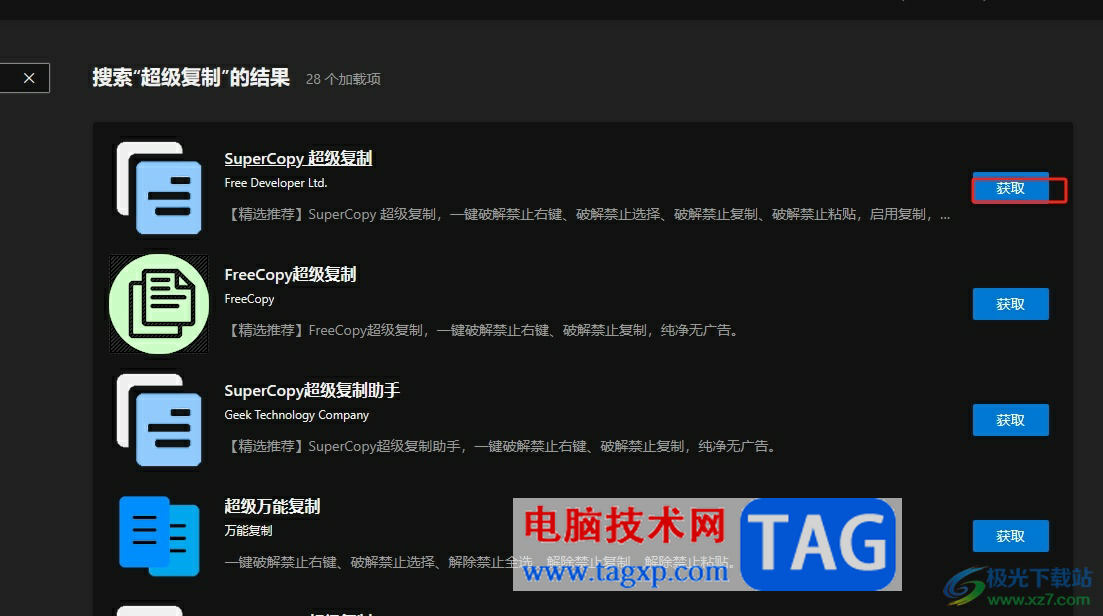Click the 28 个加载项 result count

pos(343,79)
